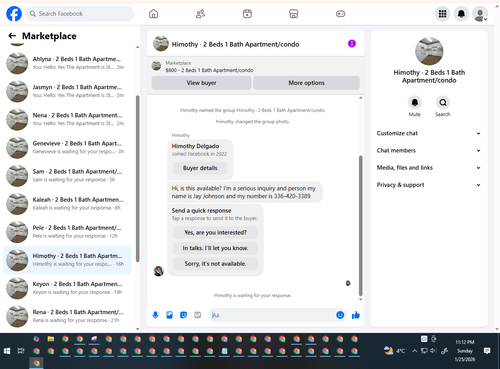Screen dimensions: 500x369
Task: Click the message text input box
Action: click(272, 315)
